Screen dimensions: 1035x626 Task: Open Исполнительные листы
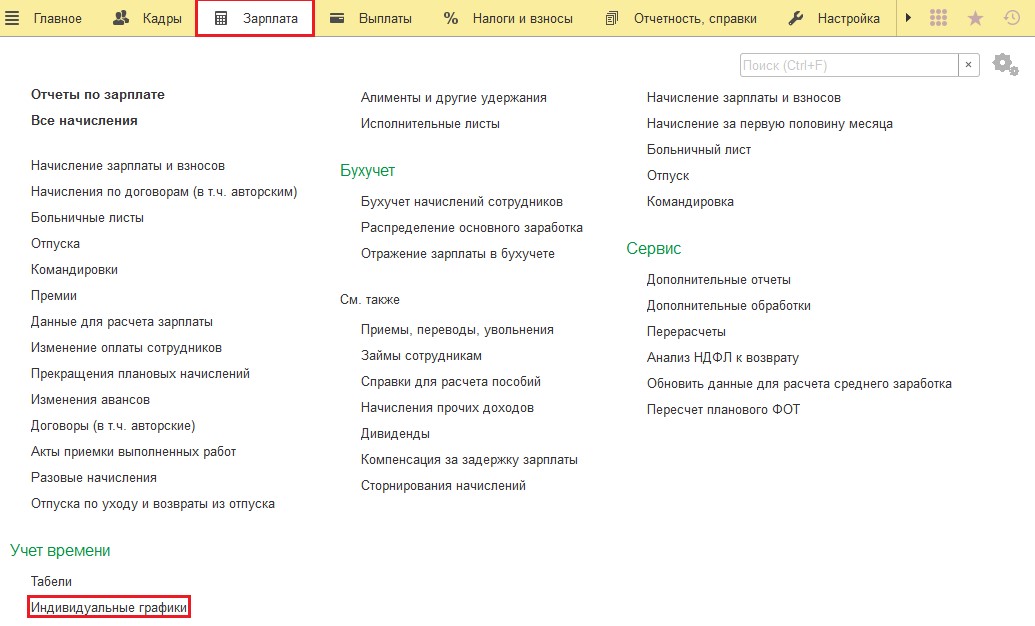(x=430, y=123)
